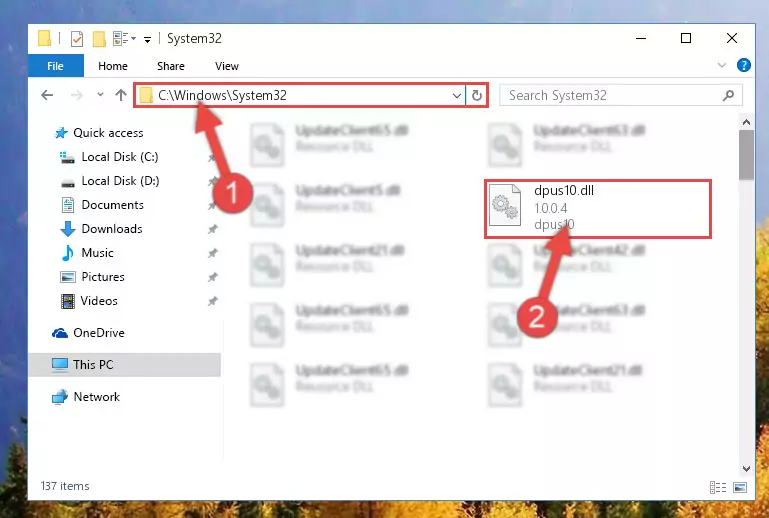Viewport: 769px width, 518px height.
Task: Close the System32 window
Action: [x=732, y=38]
